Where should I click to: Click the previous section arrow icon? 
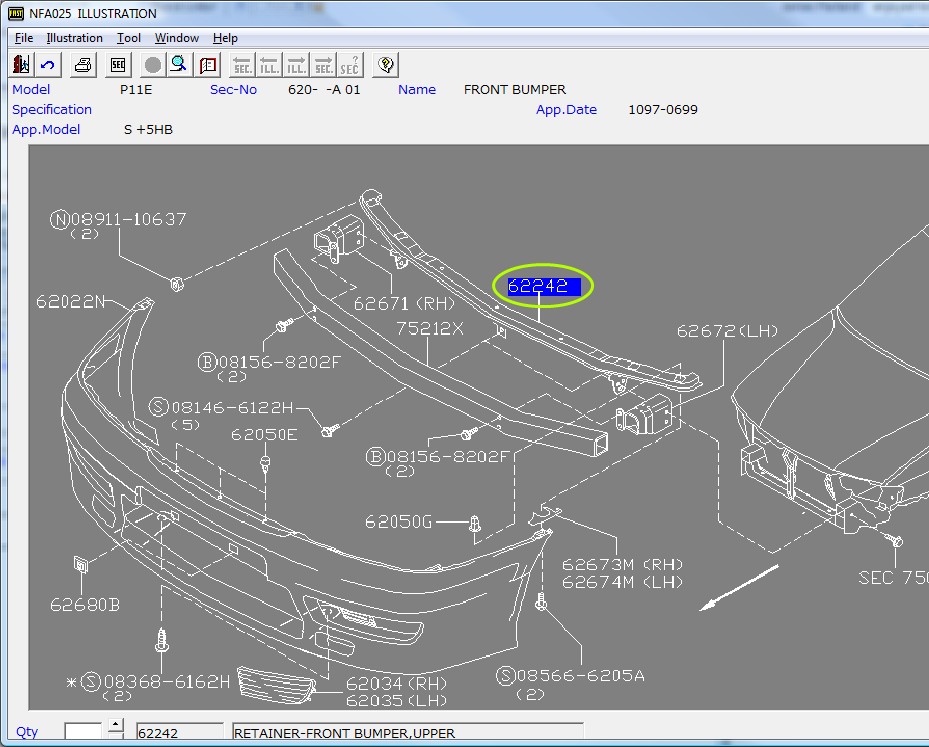242,66
